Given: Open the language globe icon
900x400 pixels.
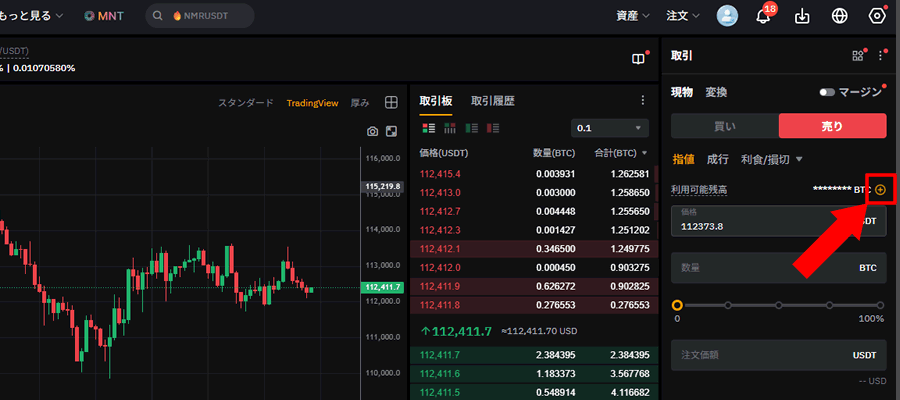Looking at the screenshot, I should pyautogui.click(x=839, y=16).
